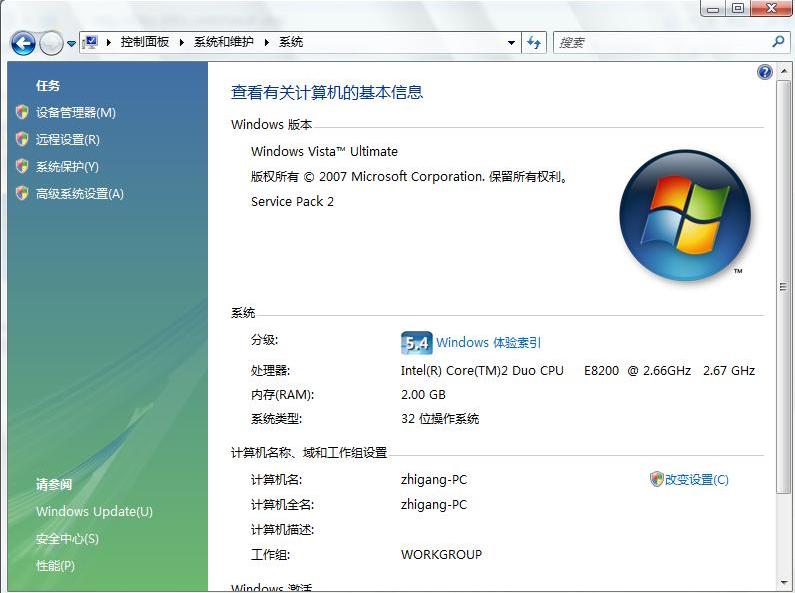Select 系统和维护 breadcrumb
Screen dimensions: 795x593
coord(224,42)
